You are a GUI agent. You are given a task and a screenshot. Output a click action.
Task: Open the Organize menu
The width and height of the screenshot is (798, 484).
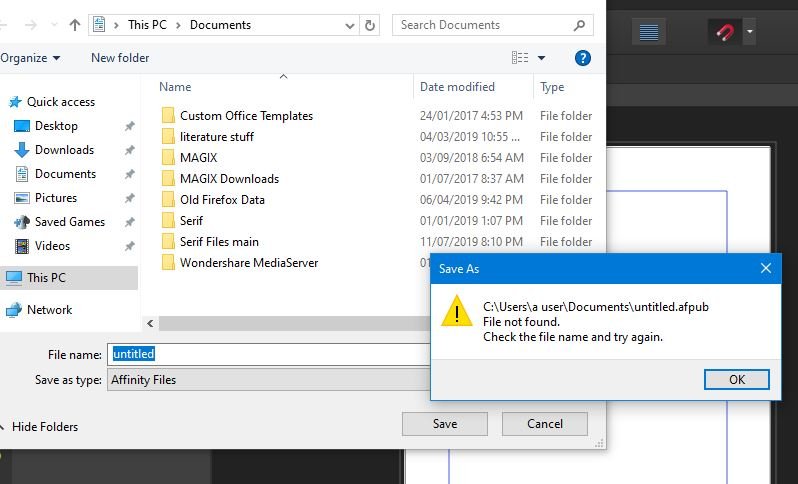click(x=30, y=58)
